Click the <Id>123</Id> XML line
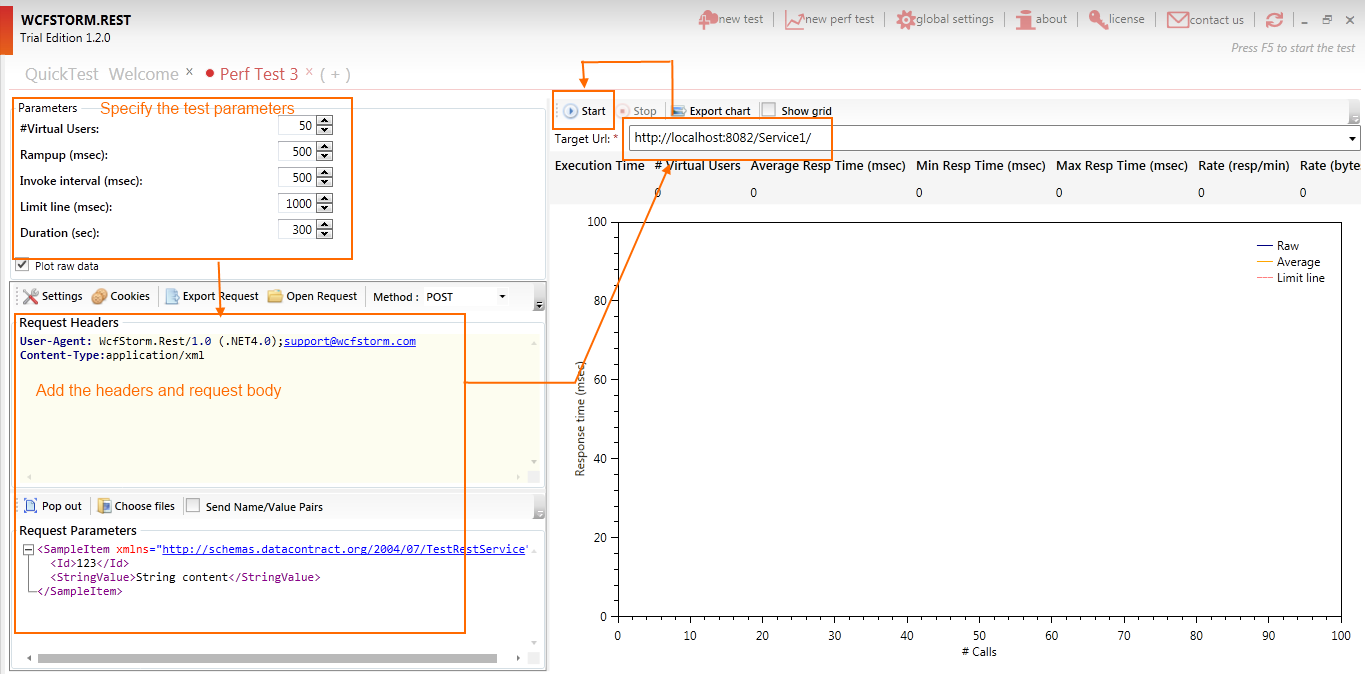1365x674 pixels. point(89,563)
